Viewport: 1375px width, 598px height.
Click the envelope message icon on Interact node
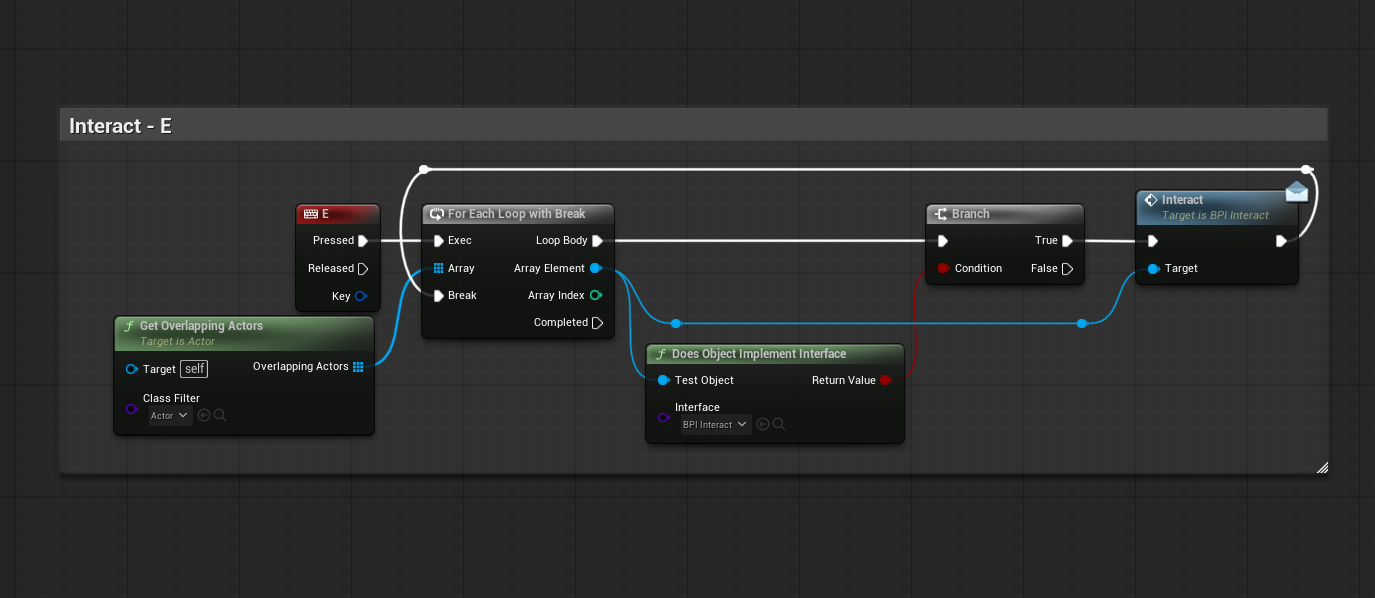1297,191
